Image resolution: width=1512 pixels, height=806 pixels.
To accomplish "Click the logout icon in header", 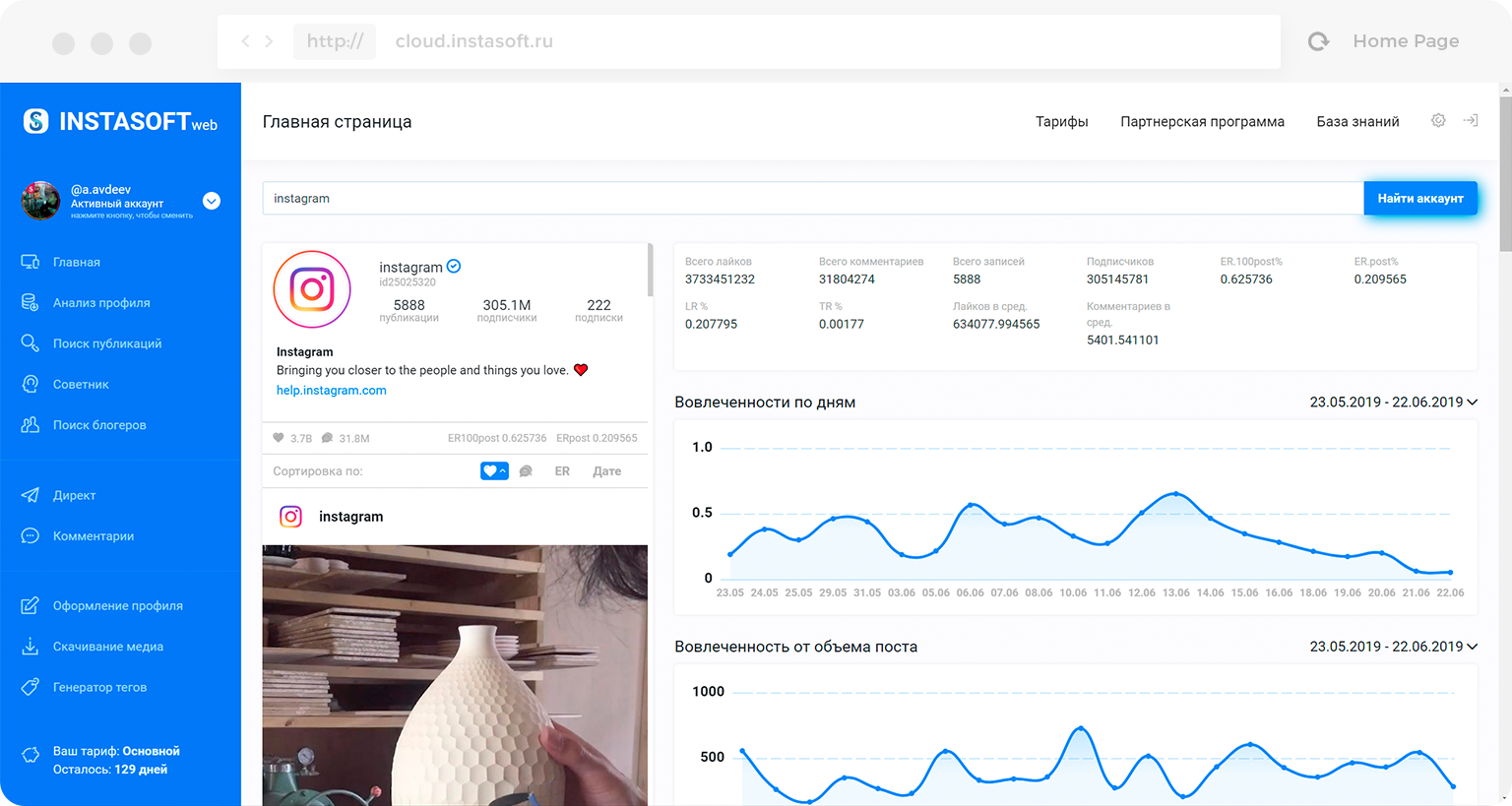I will [1471, 120].
